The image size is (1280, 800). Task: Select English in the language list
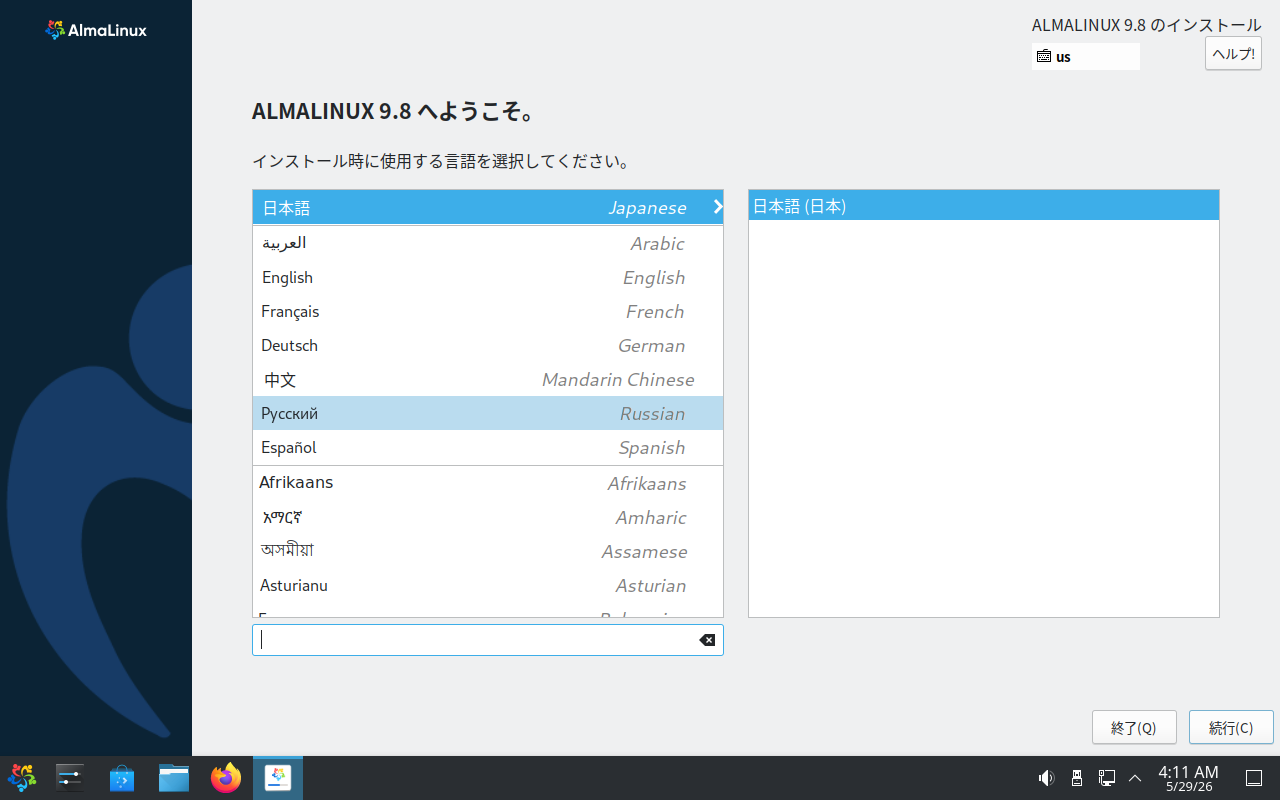click(488, 277)
